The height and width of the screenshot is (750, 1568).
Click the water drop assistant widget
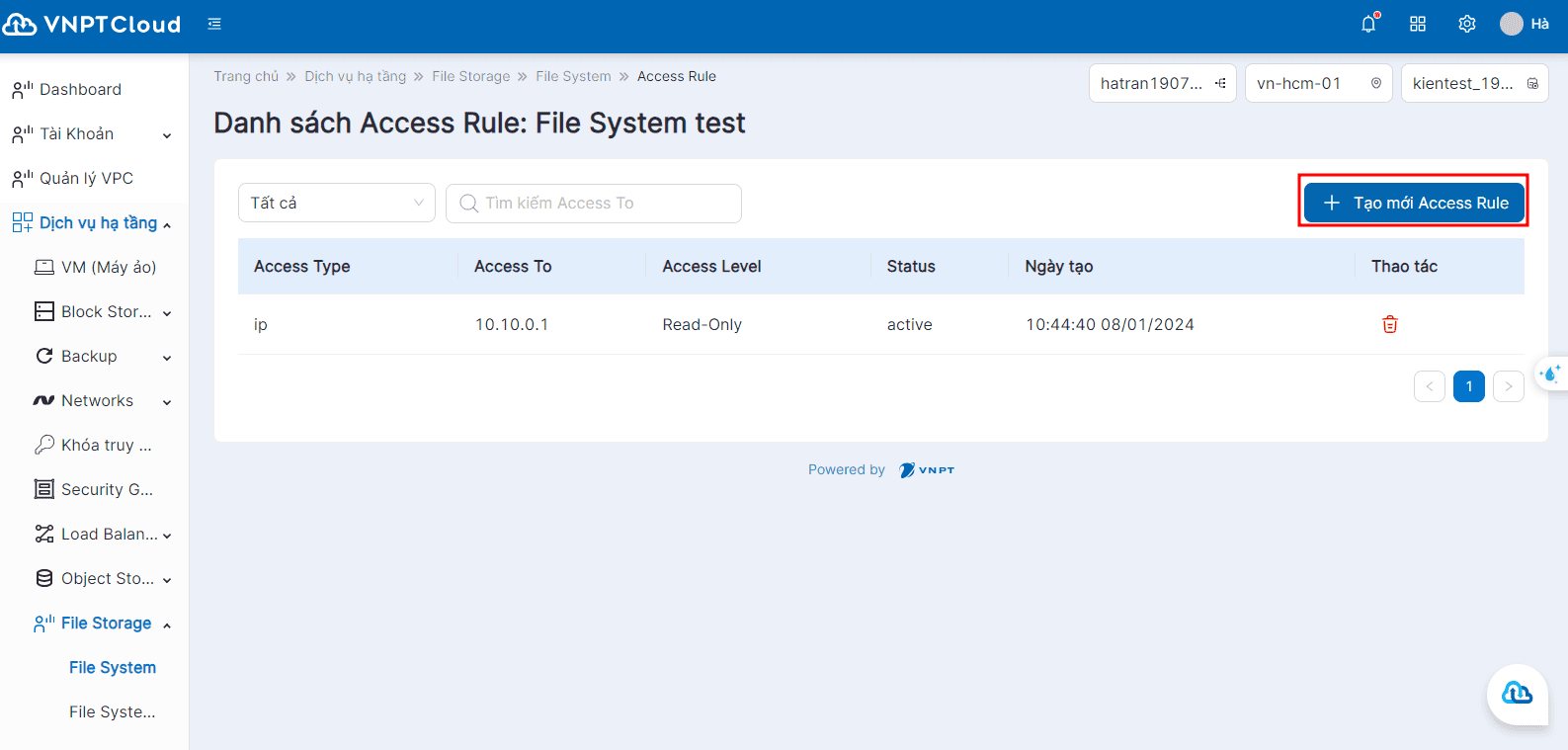(x=1551, y=374)
